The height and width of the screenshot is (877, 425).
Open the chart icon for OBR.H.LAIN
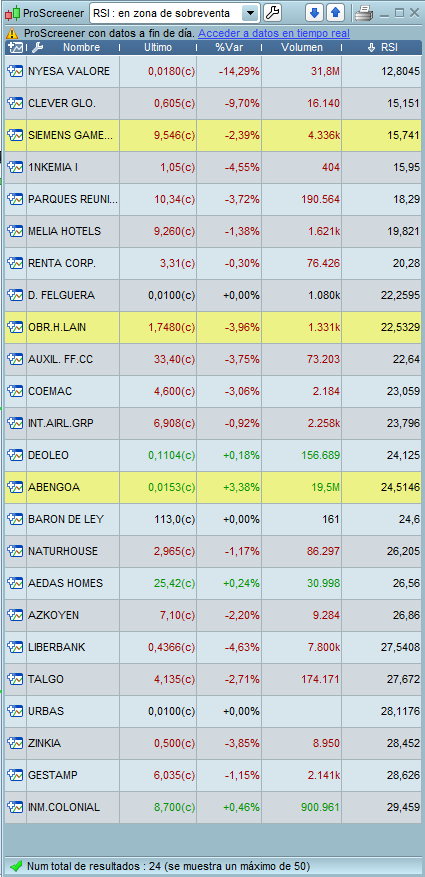coord(15,327)
